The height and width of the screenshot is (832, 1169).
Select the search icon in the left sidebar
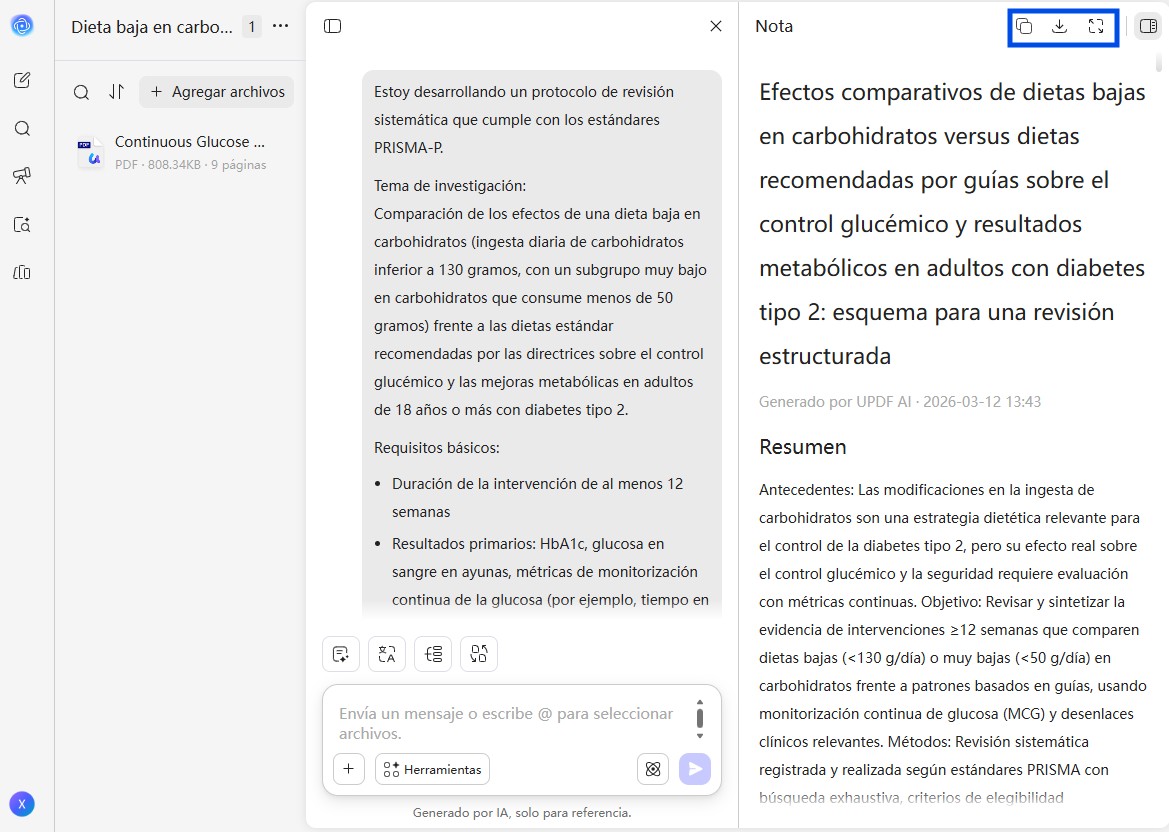(22, 128)
